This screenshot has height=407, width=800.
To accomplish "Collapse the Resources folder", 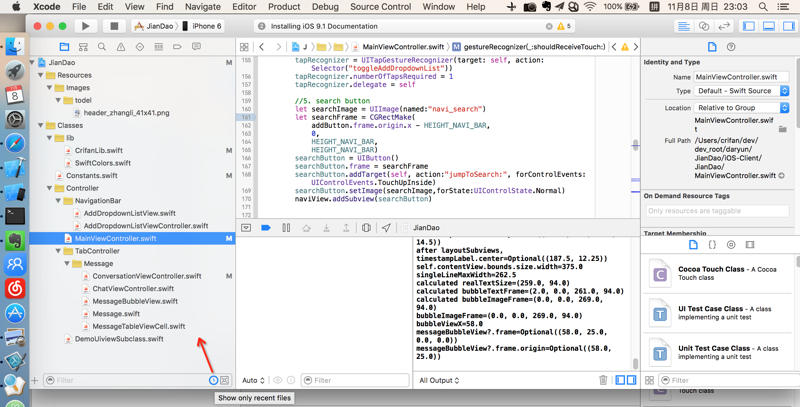I will click(x=41, y=75).
